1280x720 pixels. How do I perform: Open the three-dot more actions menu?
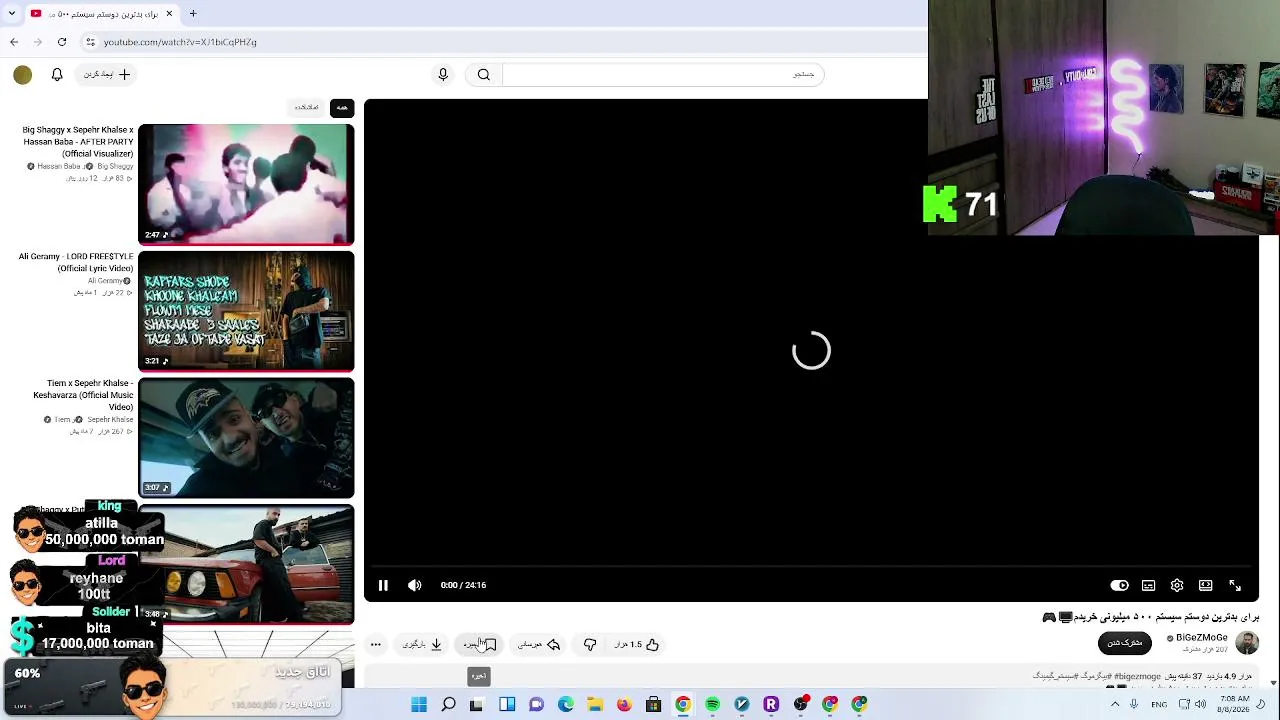click(x=375, y=644)
